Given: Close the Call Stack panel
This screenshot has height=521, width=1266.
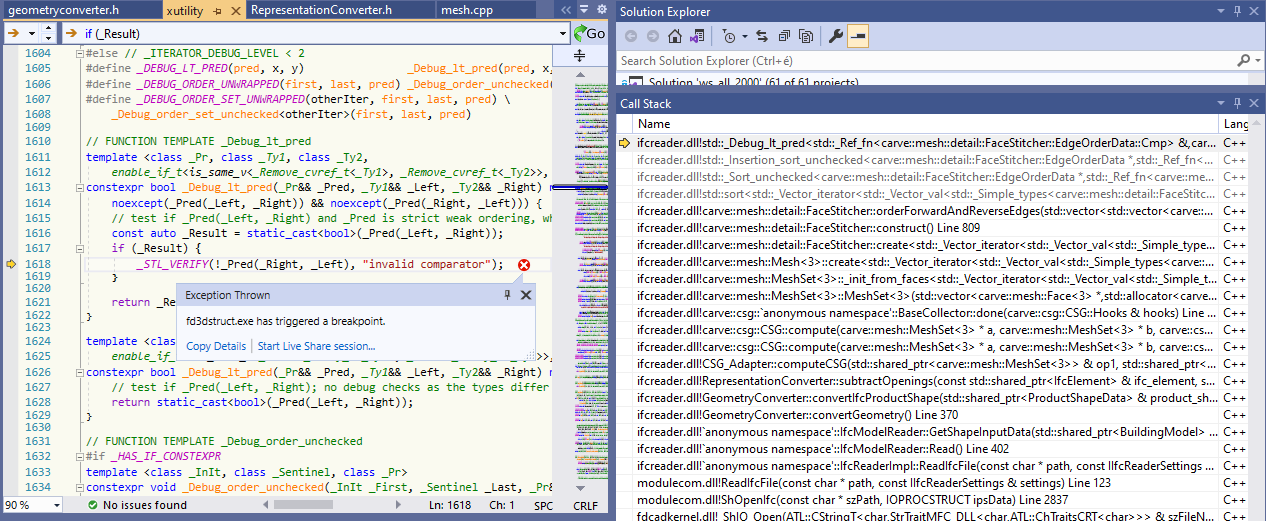Looking at the screenshot, I should 1254,103.
